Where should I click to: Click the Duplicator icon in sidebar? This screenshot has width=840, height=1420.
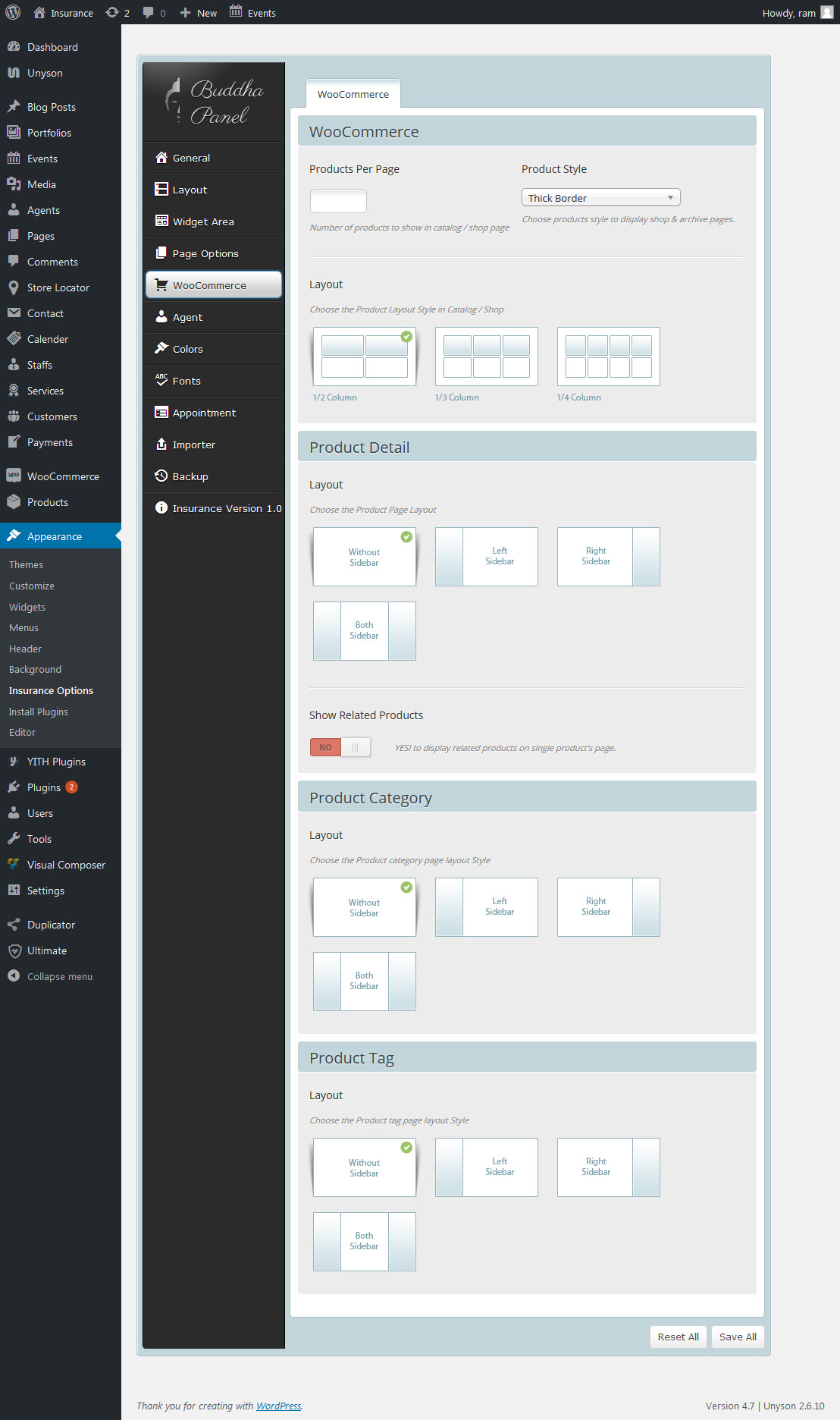coord(14,924)
